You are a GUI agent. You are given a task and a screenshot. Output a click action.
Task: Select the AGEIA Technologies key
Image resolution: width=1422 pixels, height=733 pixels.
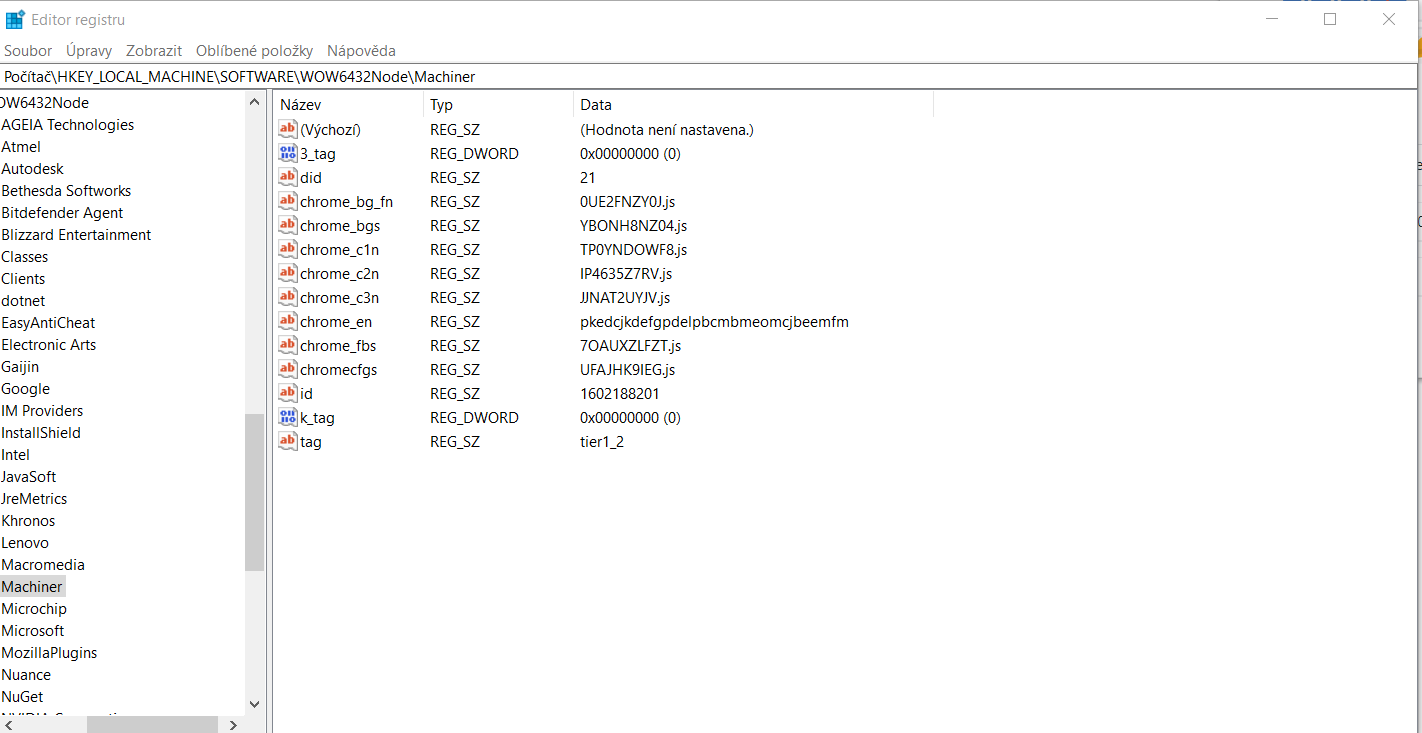tap(68, 125)
